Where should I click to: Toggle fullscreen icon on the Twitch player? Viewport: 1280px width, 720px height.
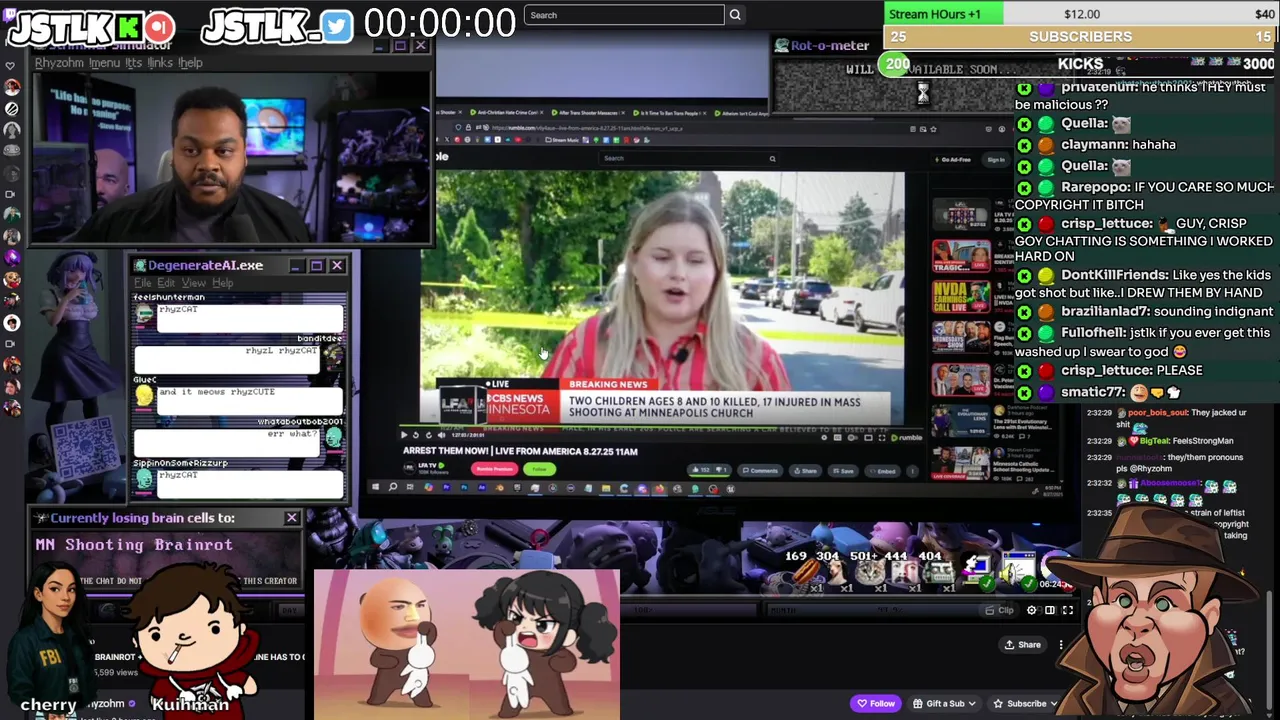pos(1068,610)
